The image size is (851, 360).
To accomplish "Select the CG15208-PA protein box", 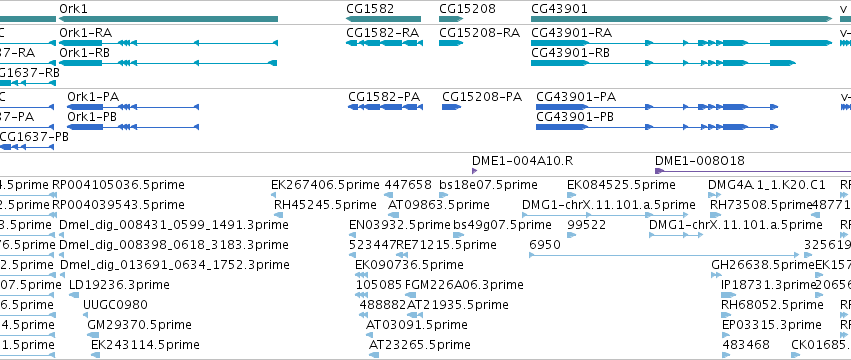I will point(451,107).
